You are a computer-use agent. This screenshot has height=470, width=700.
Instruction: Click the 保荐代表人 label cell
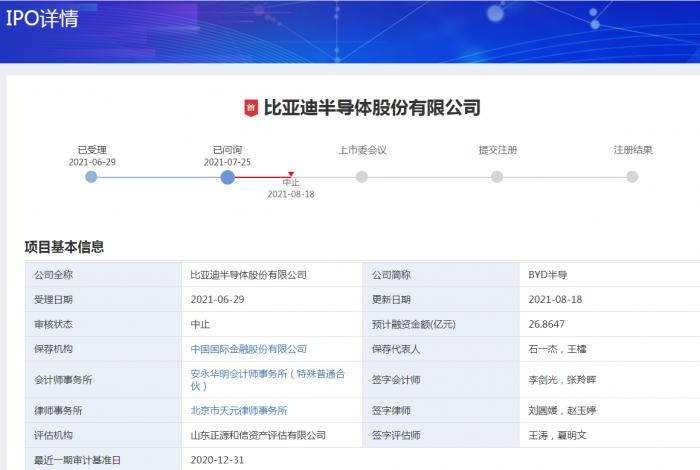441,349
